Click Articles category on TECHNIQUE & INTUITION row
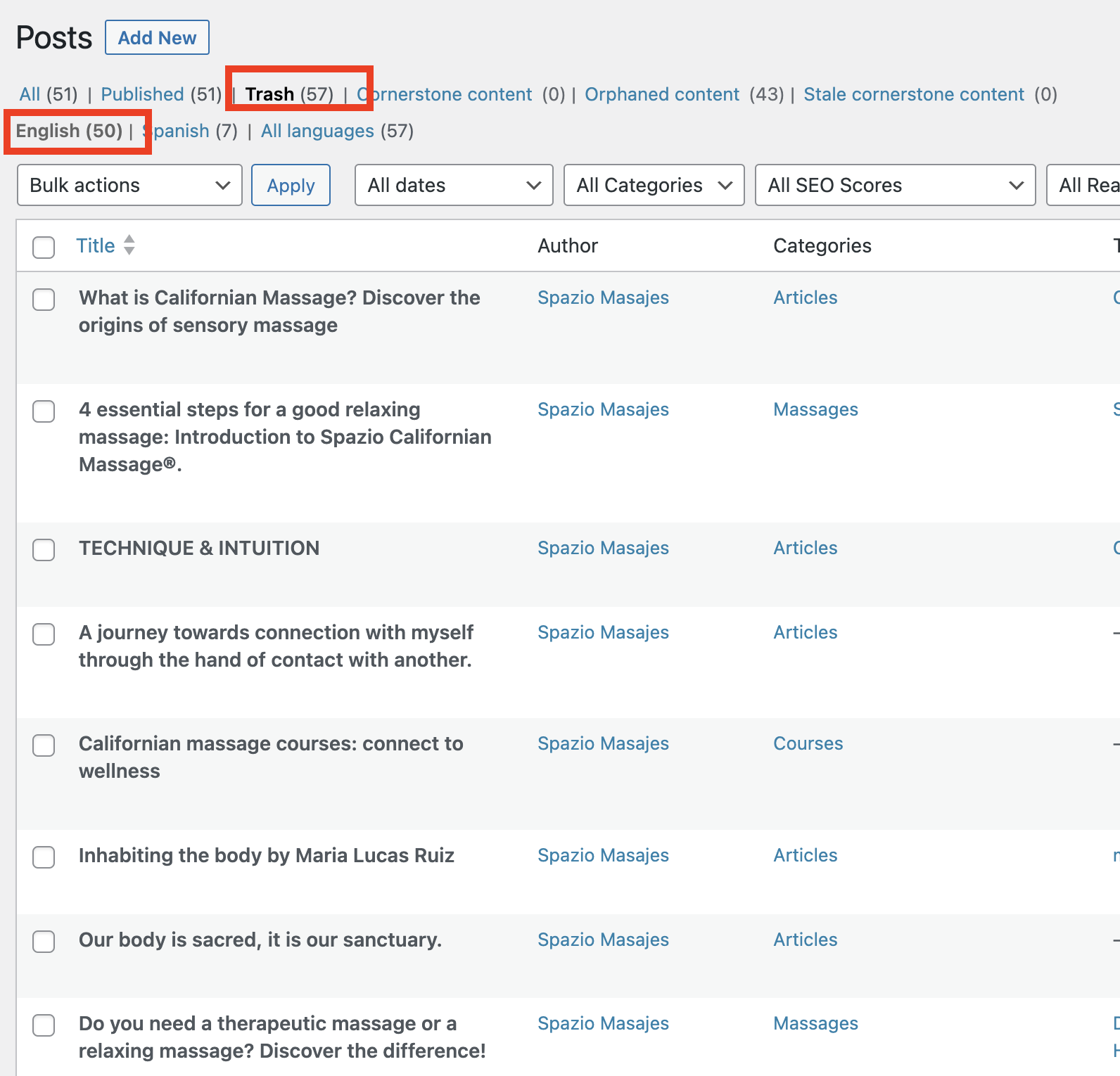 (x=806, y=548)
